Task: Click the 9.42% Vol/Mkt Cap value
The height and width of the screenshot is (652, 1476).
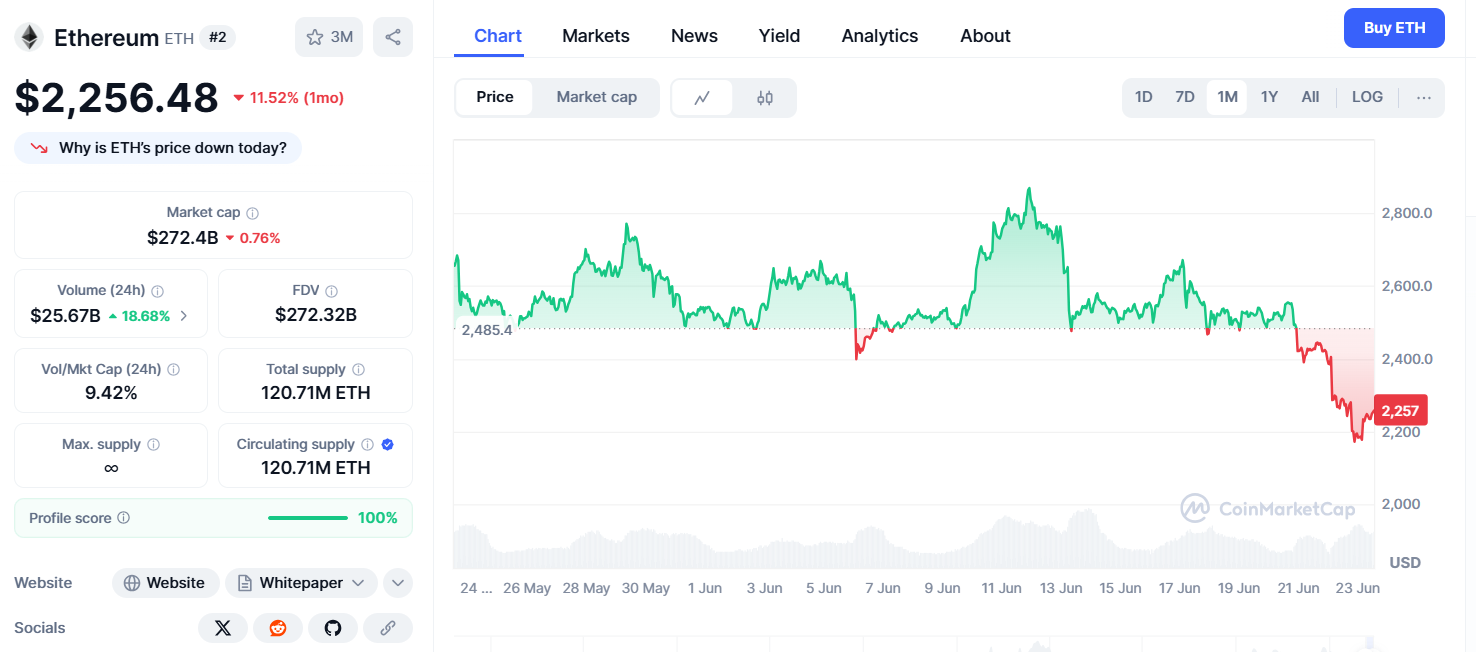Action: tap(111, 393)
